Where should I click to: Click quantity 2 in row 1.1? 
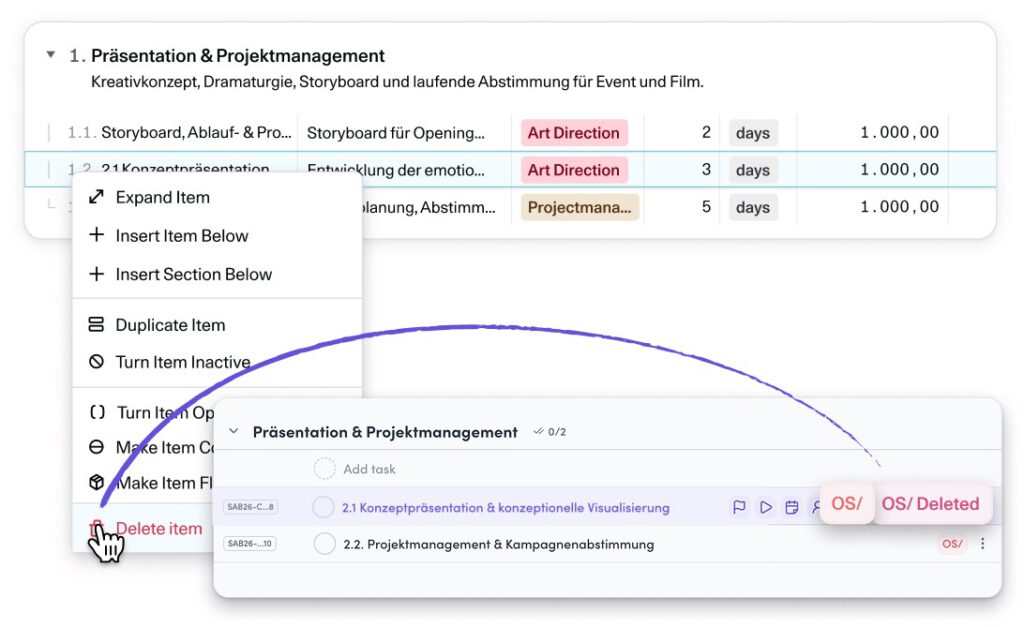click(706, 132)
